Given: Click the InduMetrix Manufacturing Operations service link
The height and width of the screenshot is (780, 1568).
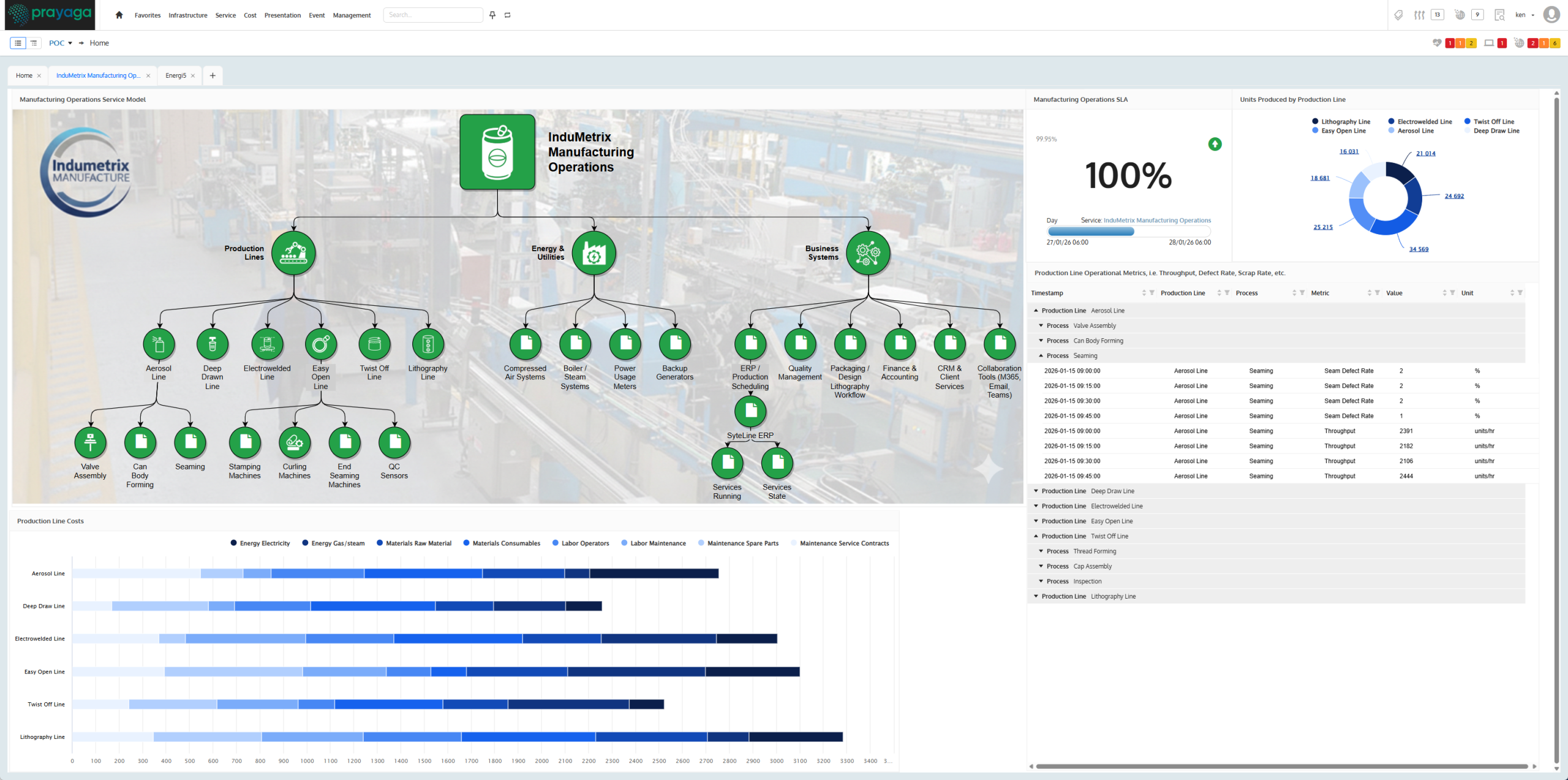Looking at the screenshot, I should (1157, 220).
